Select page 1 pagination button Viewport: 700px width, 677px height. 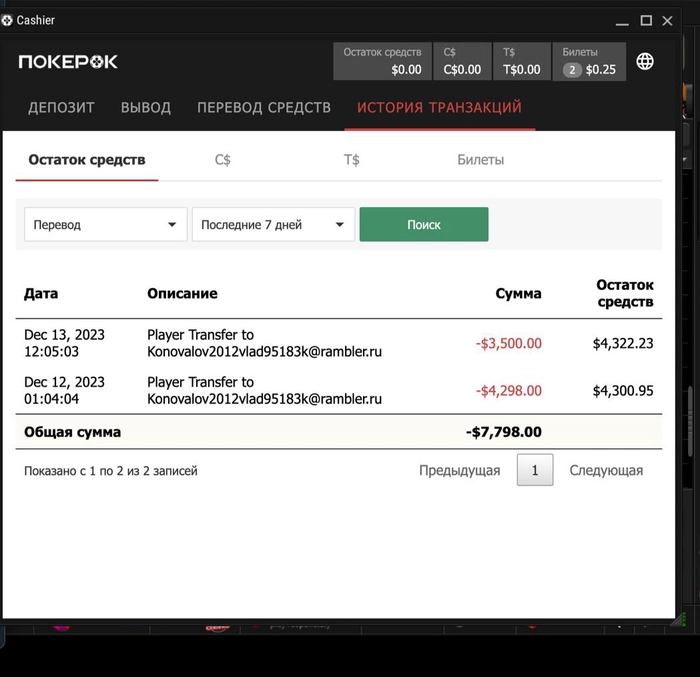point(535,470)
